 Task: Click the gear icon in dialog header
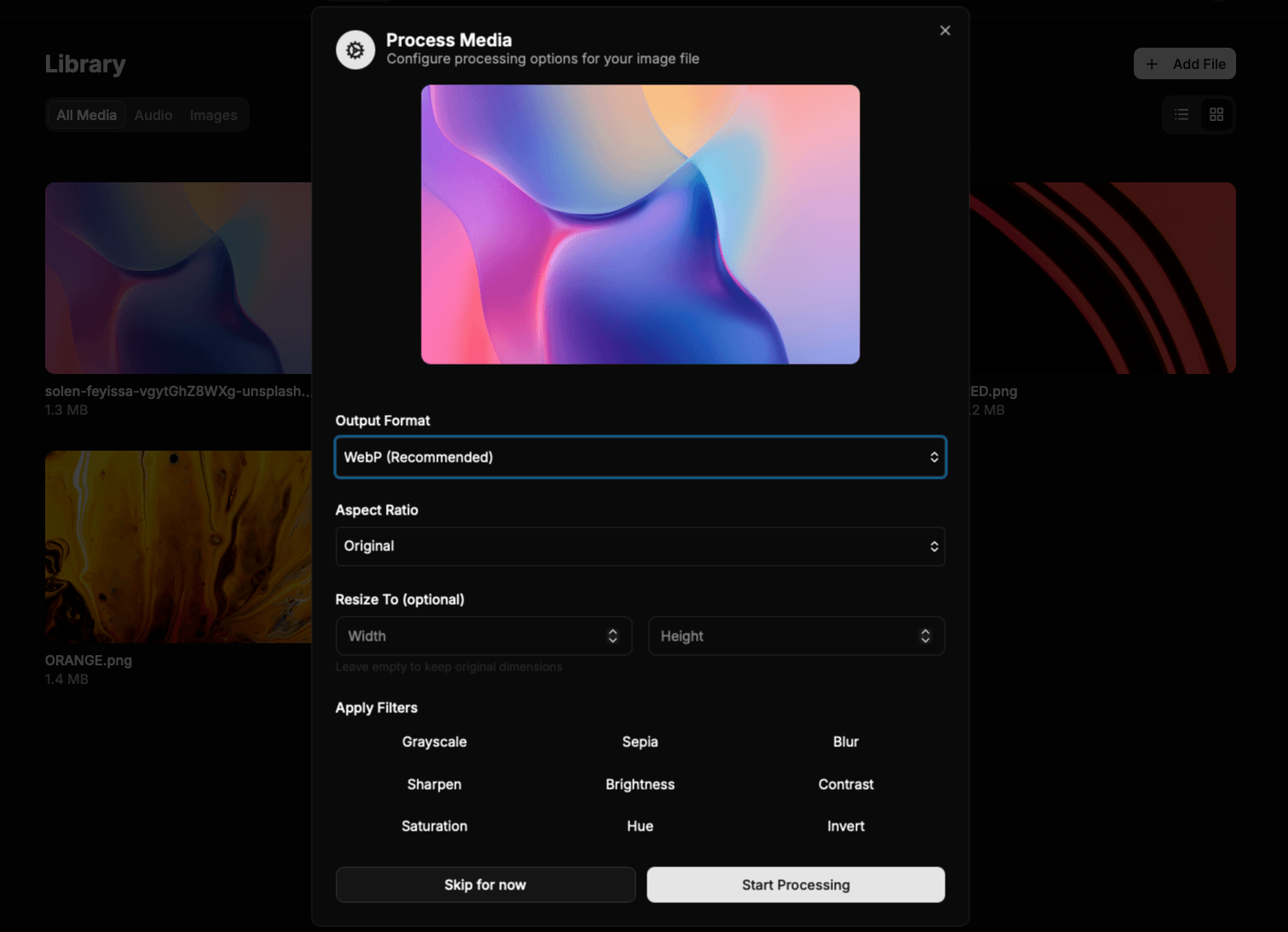(x=355, y=50)
